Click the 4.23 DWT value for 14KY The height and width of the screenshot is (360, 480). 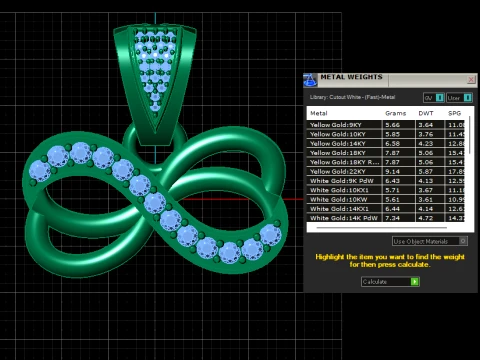[426, 144]
